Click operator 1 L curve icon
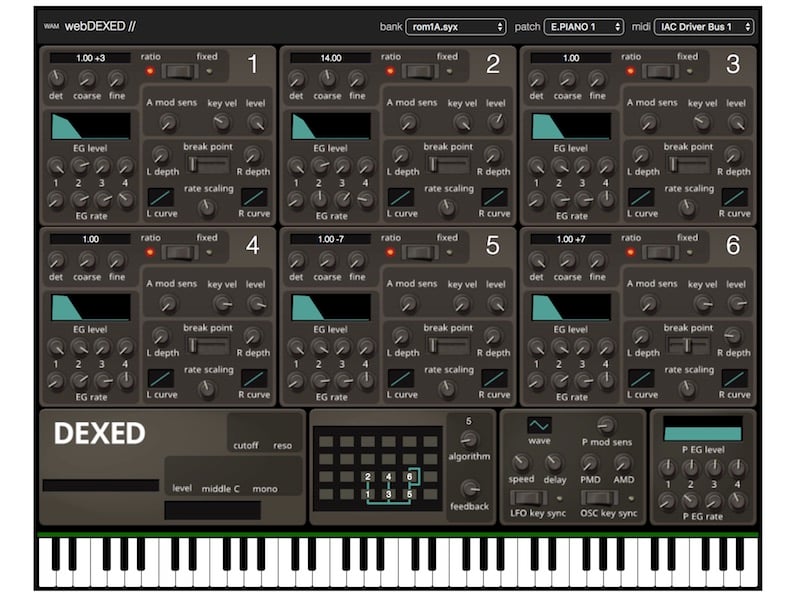This screenshot has width=800, height=596. point(160,197)
